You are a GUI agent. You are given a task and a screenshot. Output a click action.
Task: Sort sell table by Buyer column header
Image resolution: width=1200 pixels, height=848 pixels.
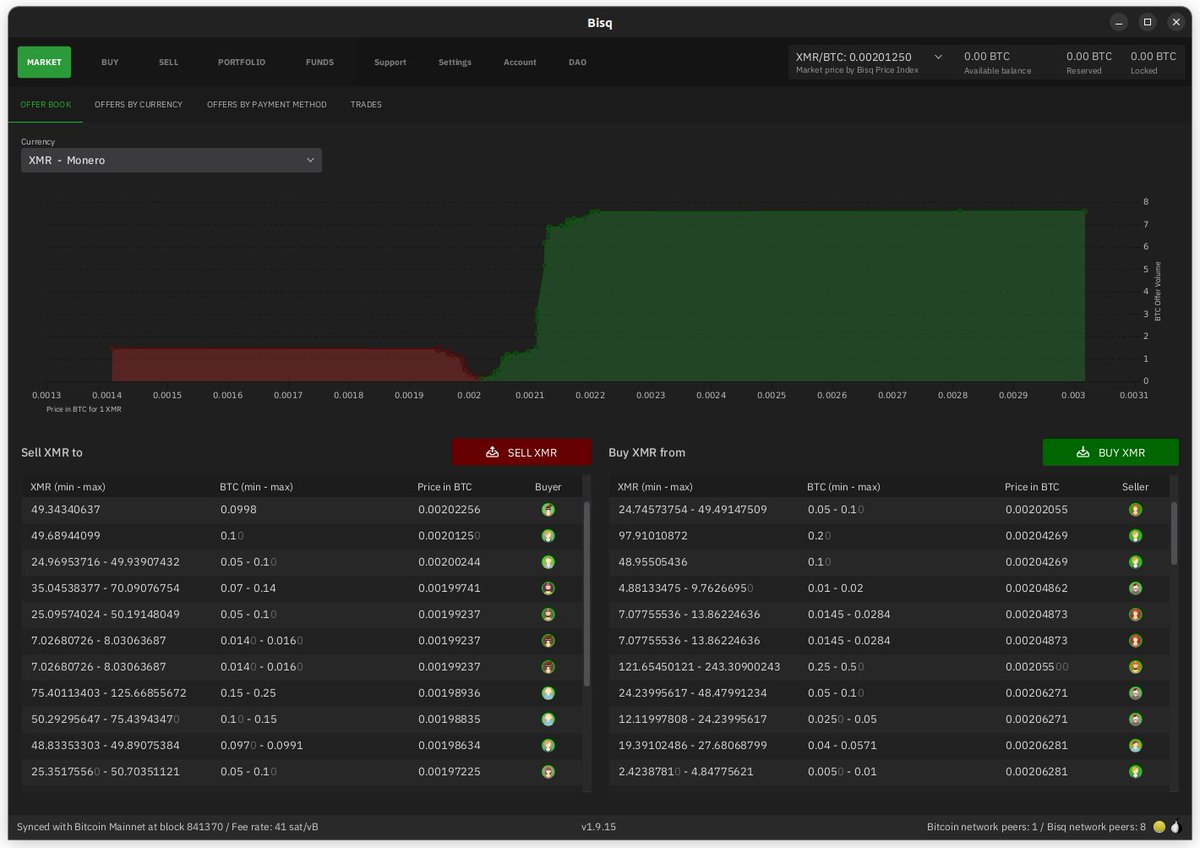[x=548, y=487]
